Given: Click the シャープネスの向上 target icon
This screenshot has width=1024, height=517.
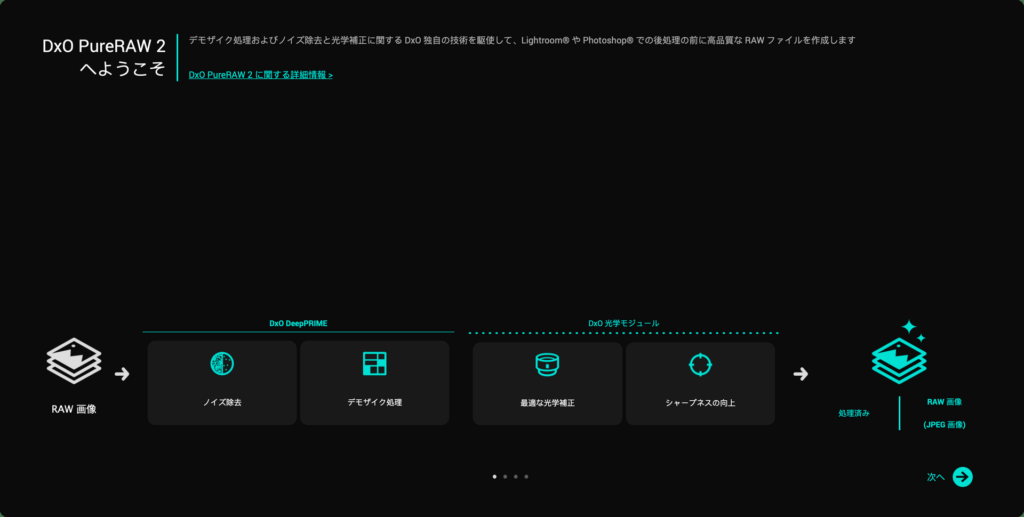Looking at the screenshot, I should click(700, 364).
